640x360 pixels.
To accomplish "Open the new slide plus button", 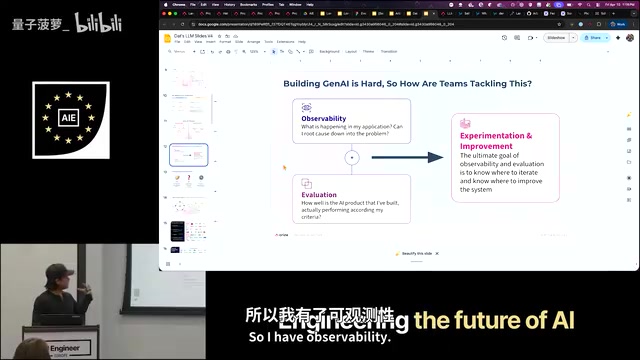I will click(x=194, y=52).
